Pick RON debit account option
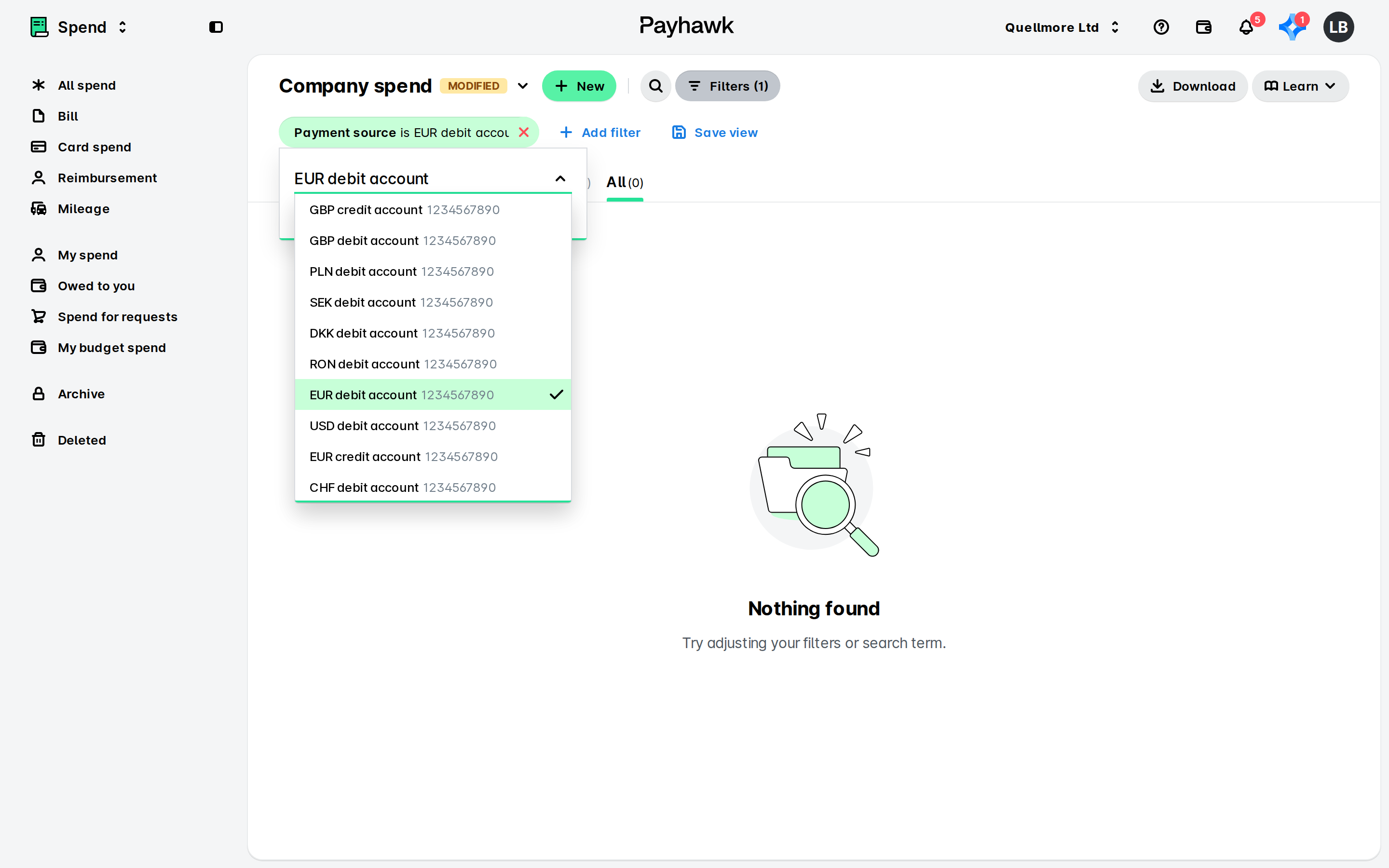This screenshot has width=1389, height=868. [433, 364]
